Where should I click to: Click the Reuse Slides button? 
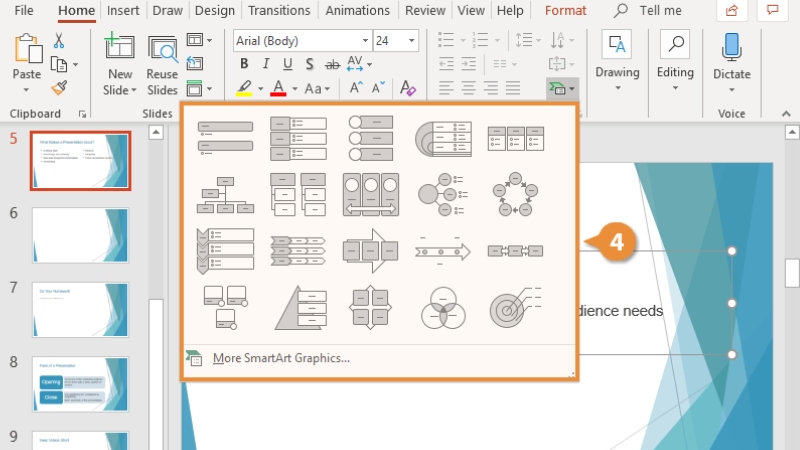162,65
